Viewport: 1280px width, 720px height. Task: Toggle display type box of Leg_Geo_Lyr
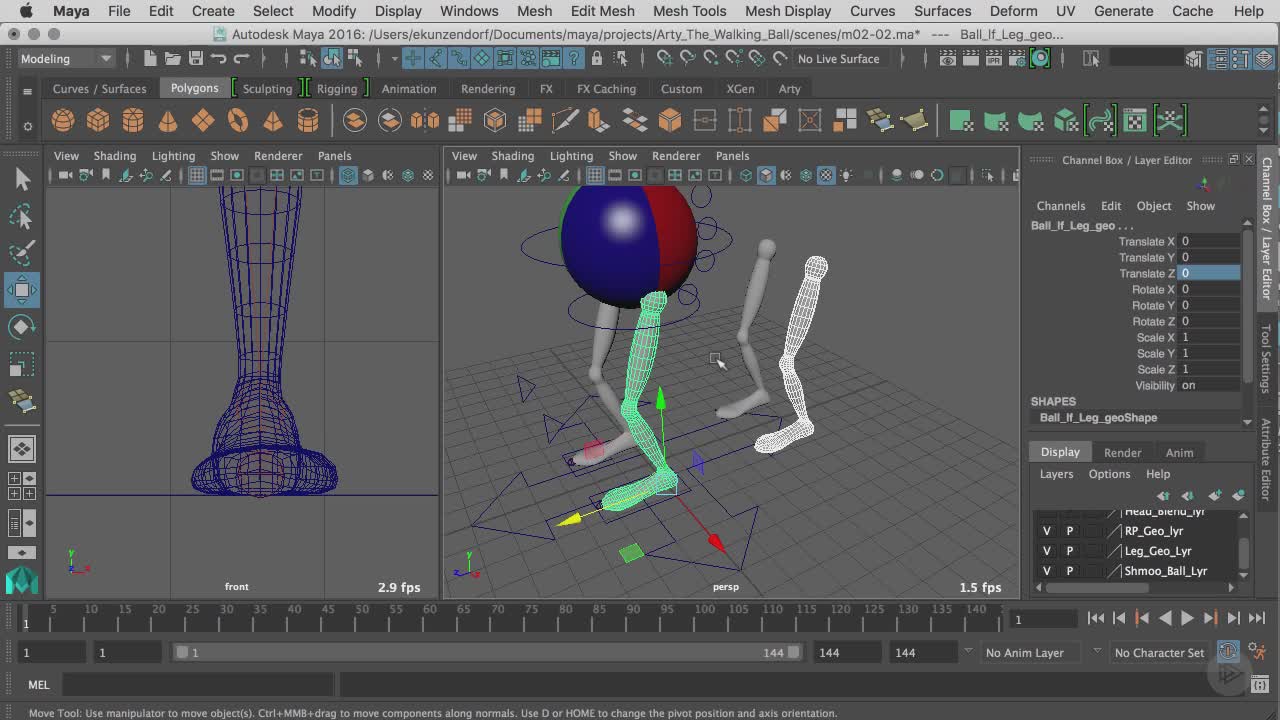1092,551
